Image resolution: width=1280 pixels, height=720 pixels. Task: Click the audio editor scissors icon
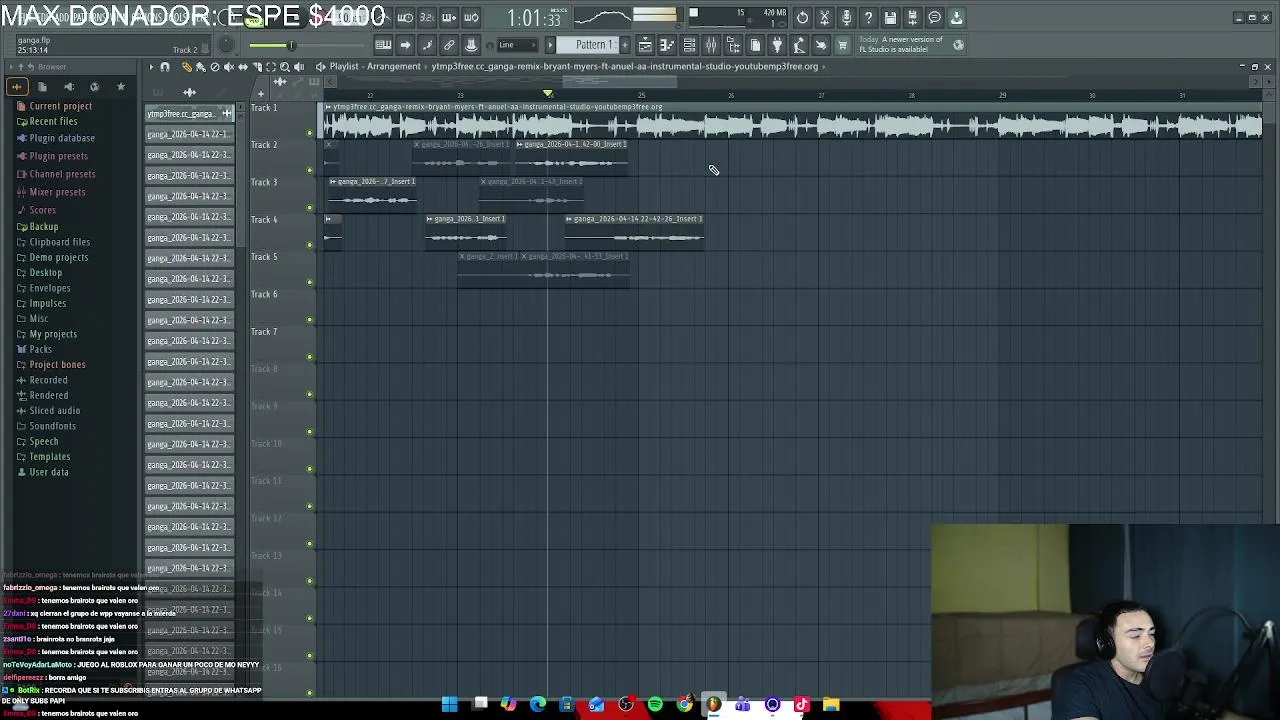[x=824, y=17]
